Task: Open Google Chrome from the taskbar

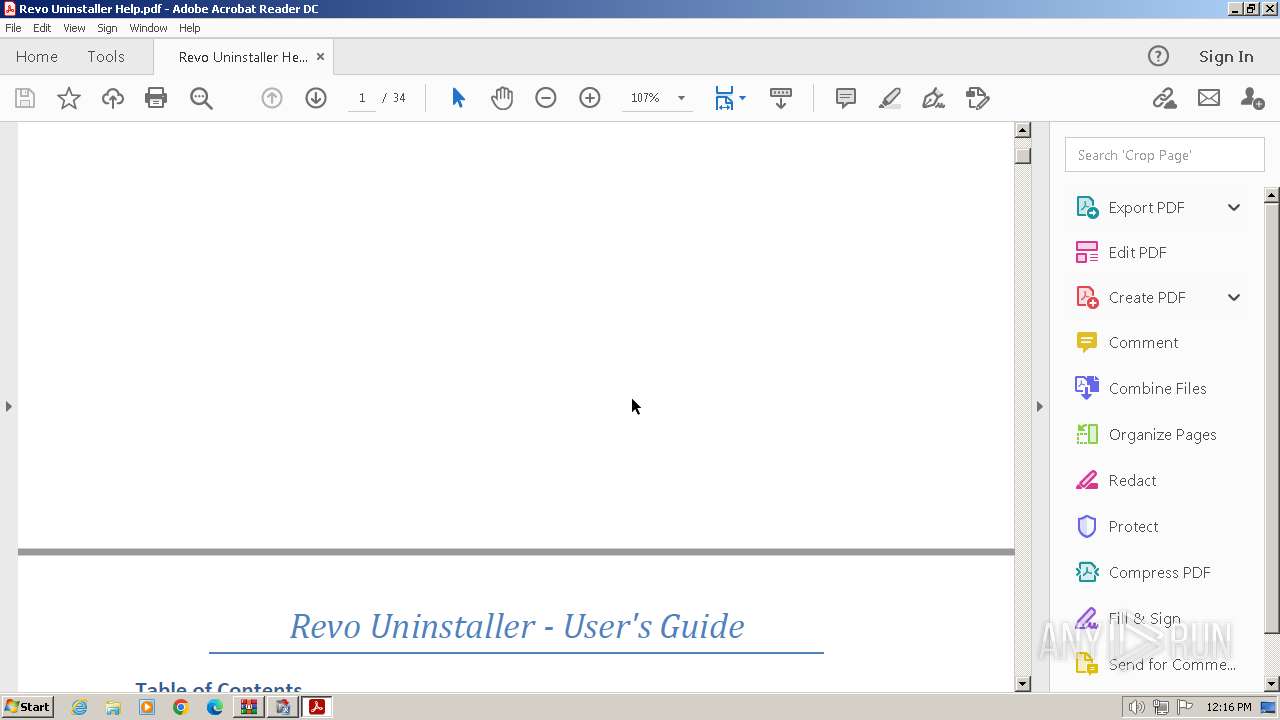Action: tap(181, 707)
